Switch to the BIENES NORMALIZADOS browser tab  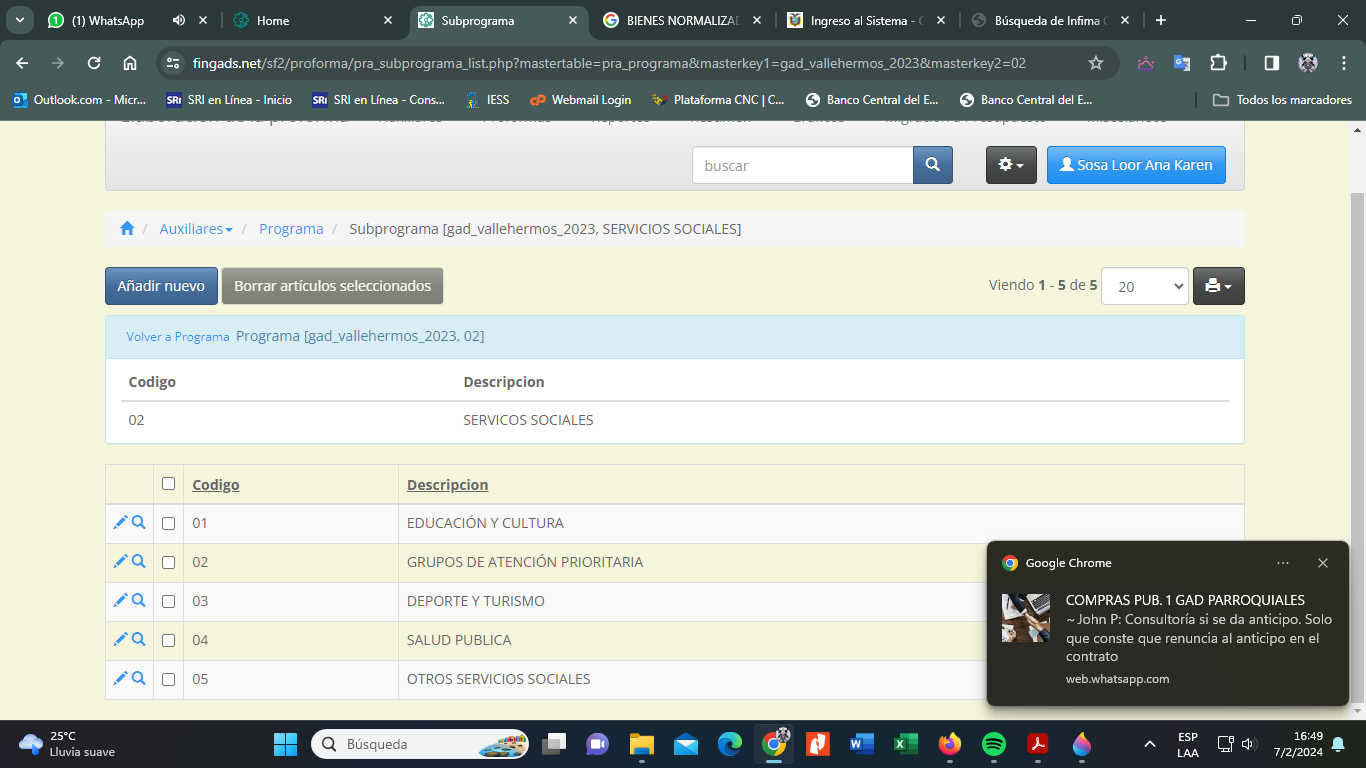[682, 20]
